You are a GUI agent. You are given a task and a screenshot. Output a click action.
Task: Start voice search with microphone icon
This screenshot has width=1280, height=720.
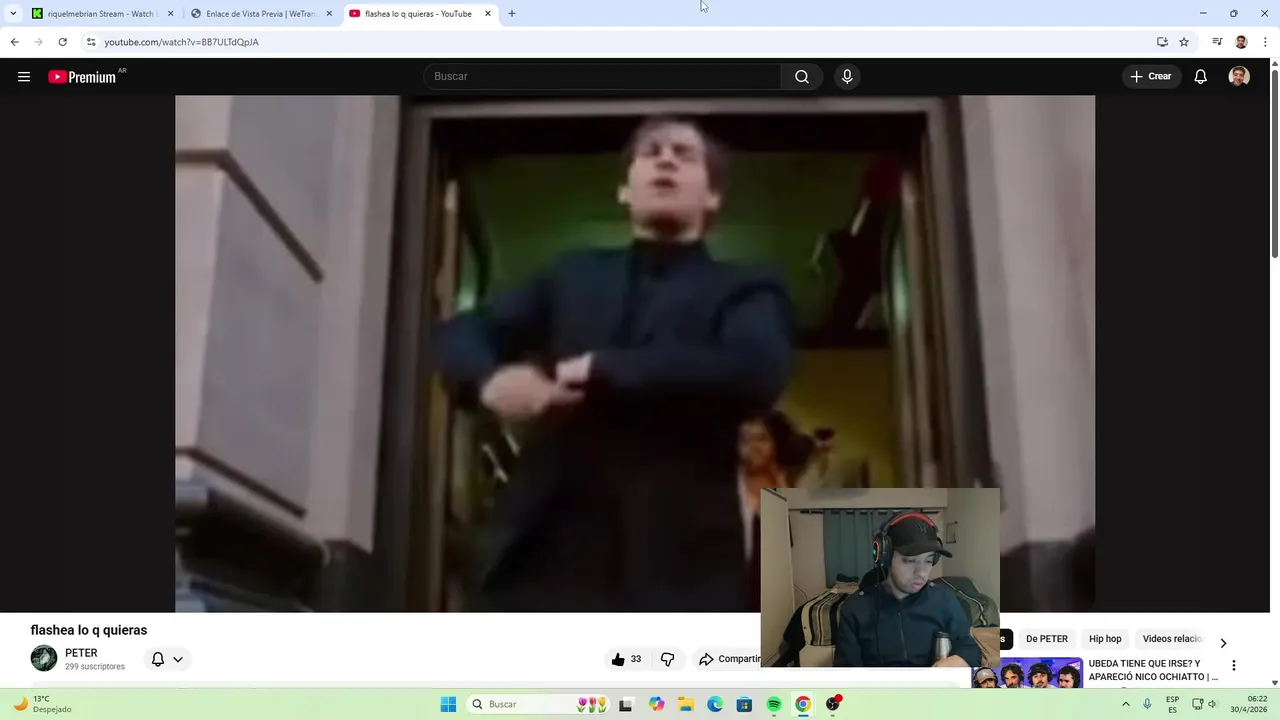(x=847, y=77)
